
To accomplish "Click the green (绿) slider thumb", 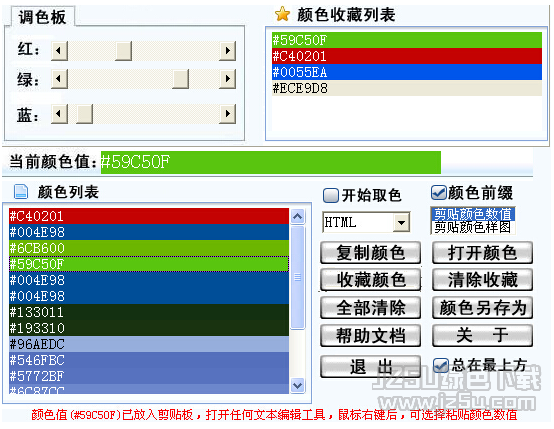I will point(181,79).
